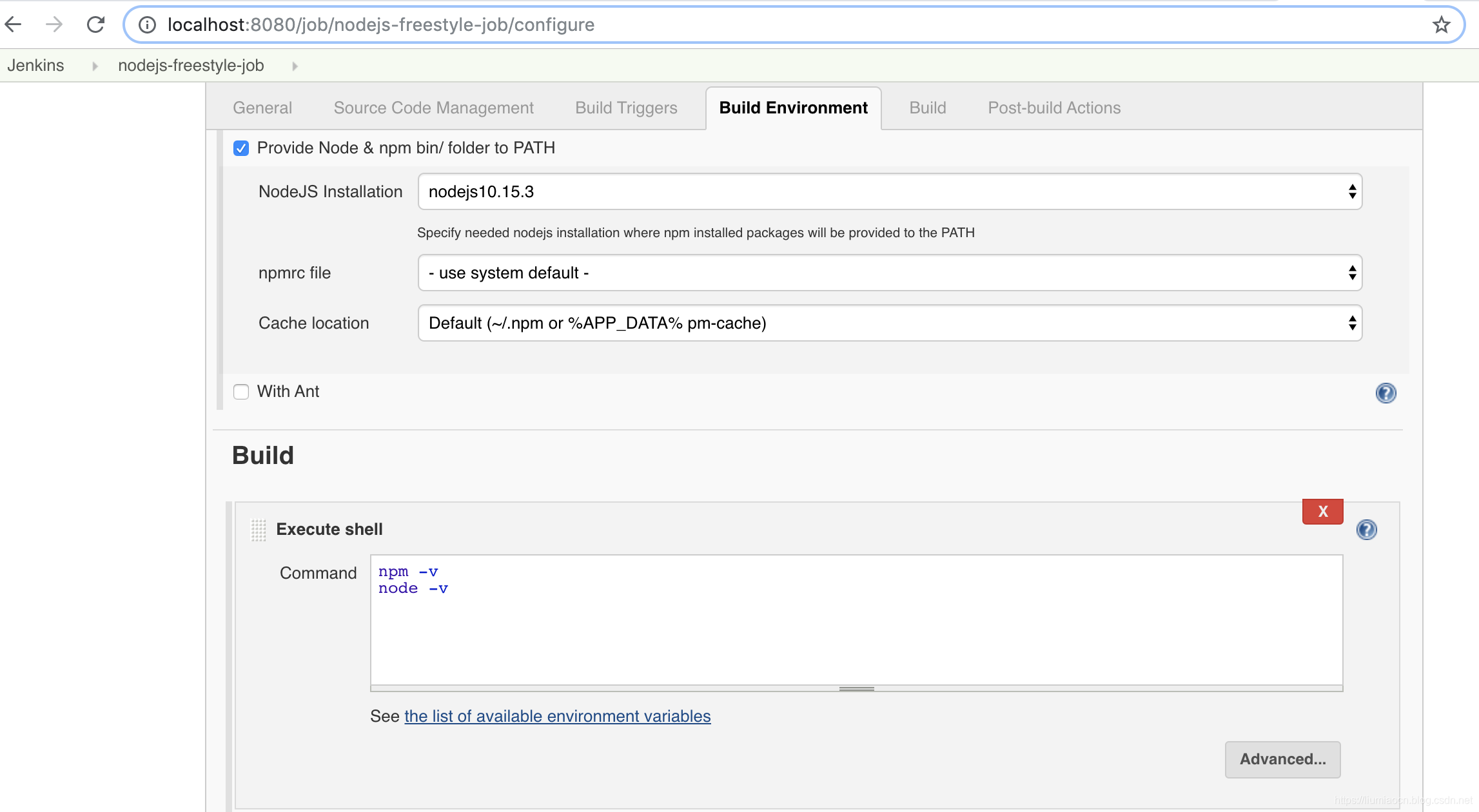Jump to Post-build Actions tab

click(1054, 108)
